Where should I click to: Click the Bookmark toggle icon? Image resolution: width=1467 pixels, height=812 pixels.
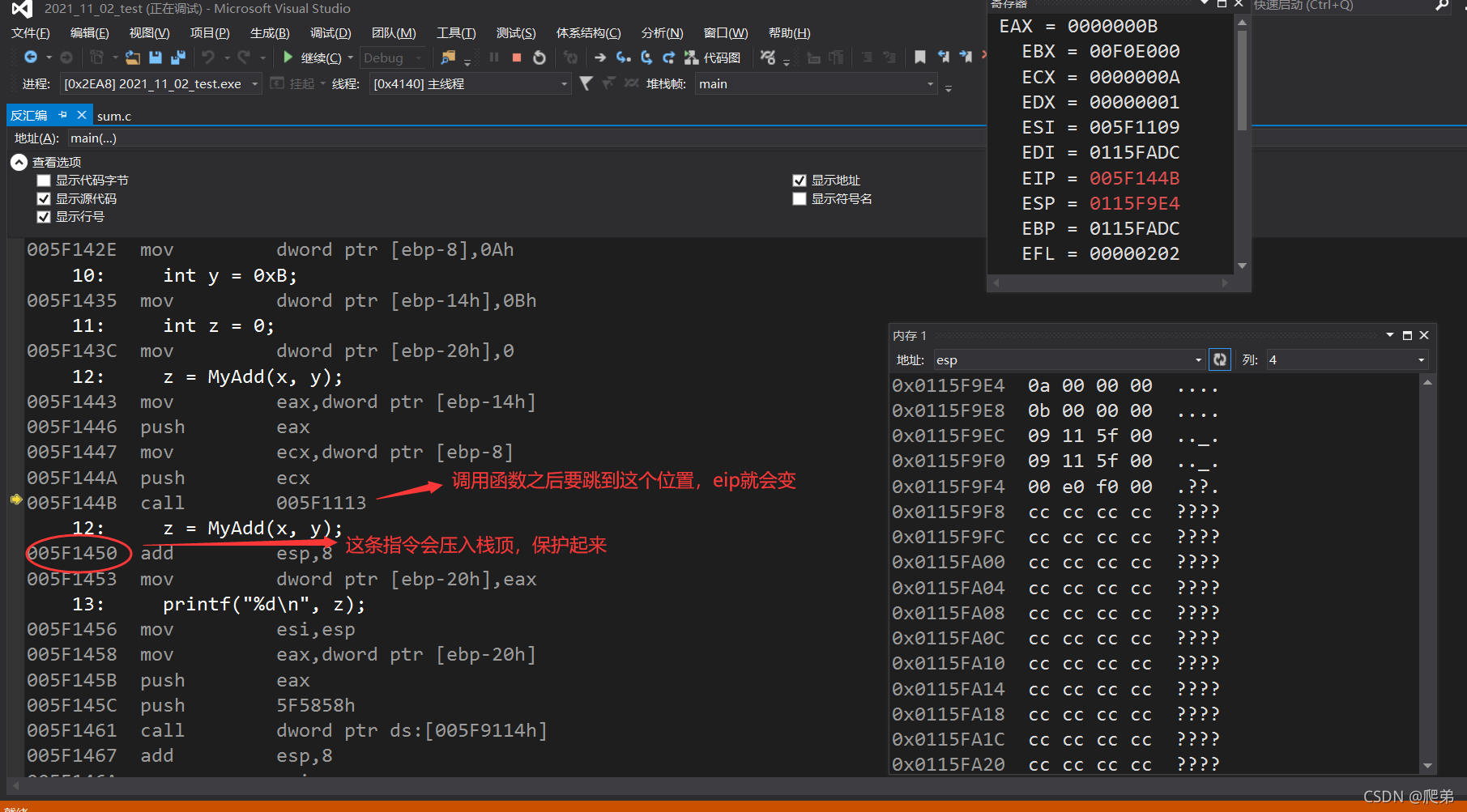tap(920, 57)
